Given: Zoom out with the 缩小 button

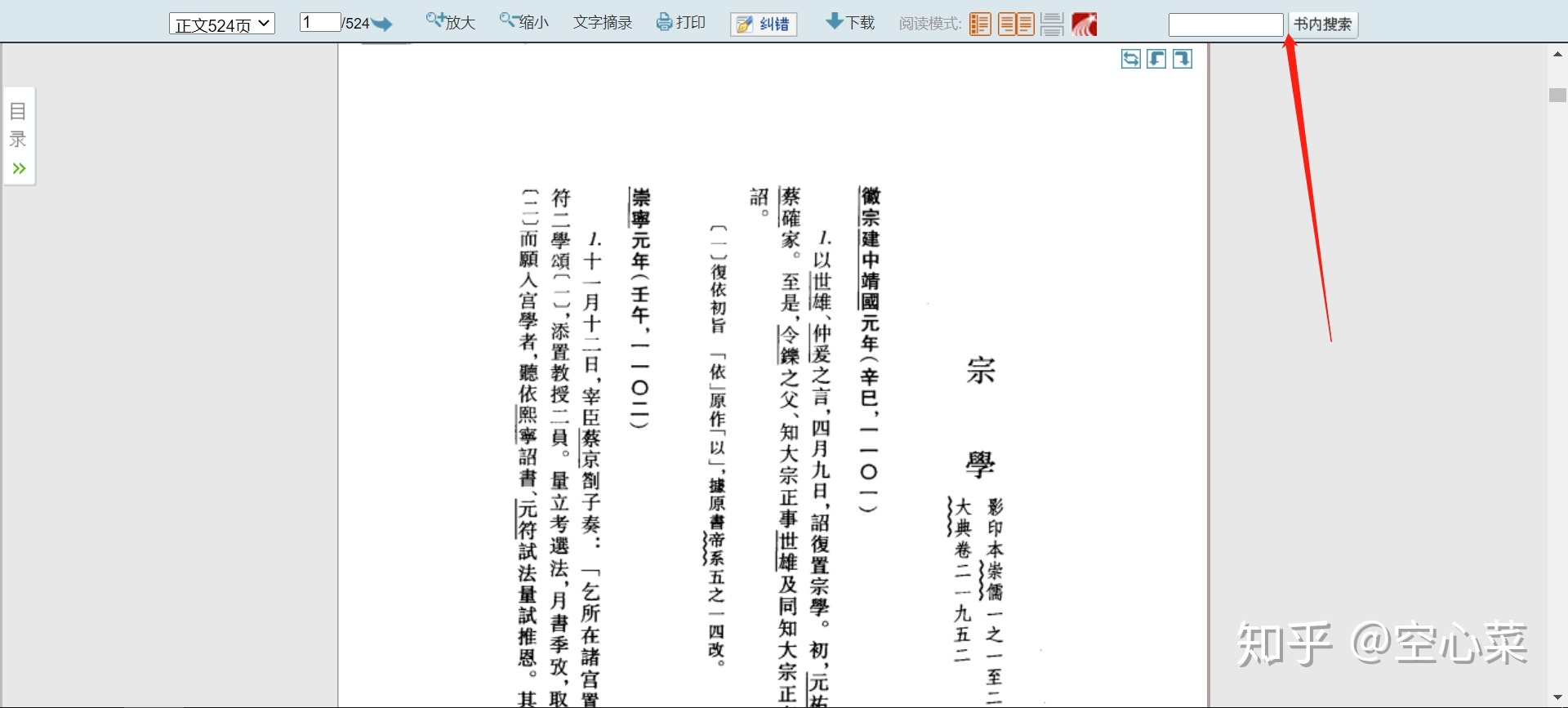Looking at the screenshot, I should pyautogui.click(x=523, y=22).
